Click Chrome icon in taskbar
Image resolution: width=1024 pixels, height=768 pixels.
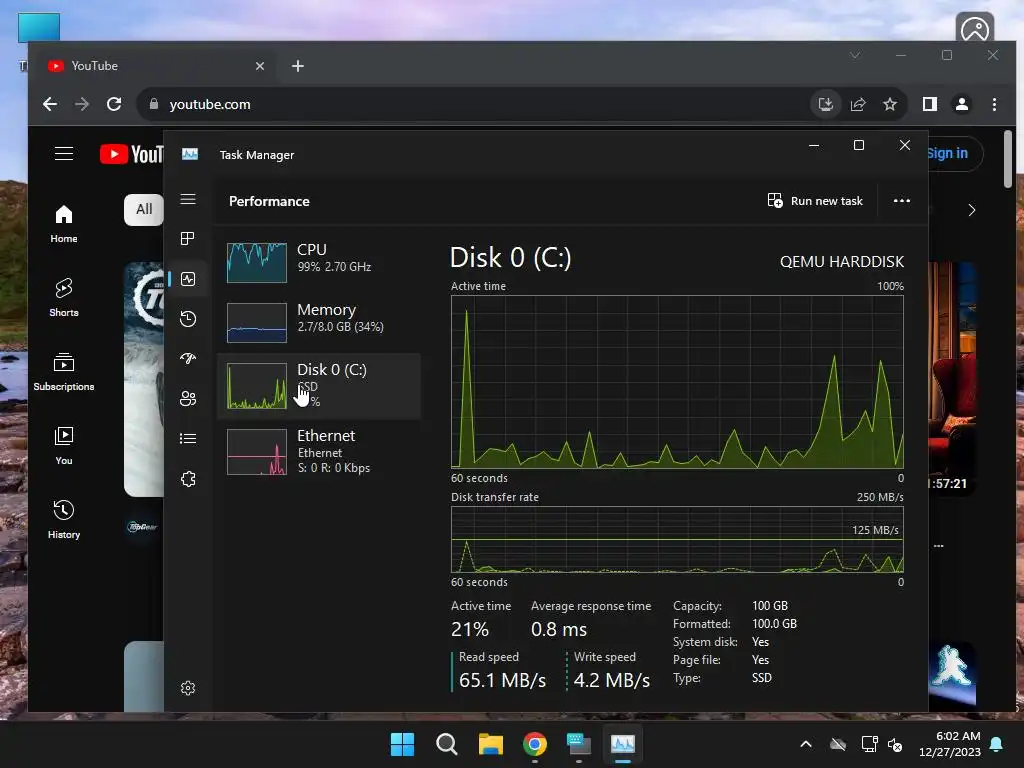coord(535,744)
